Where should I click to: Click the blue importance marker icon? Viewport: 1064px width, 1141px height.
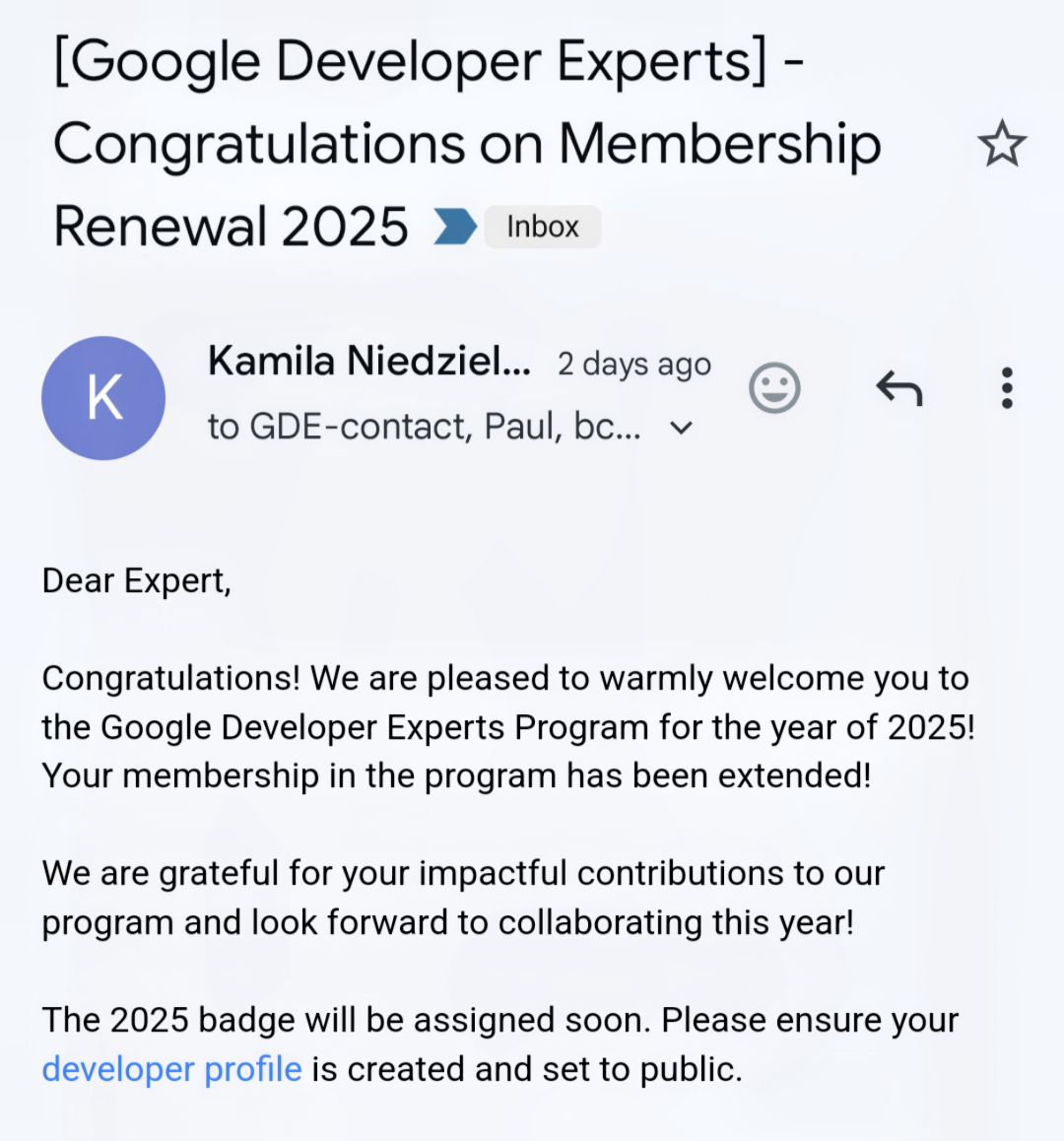click(x=455, y=227)
